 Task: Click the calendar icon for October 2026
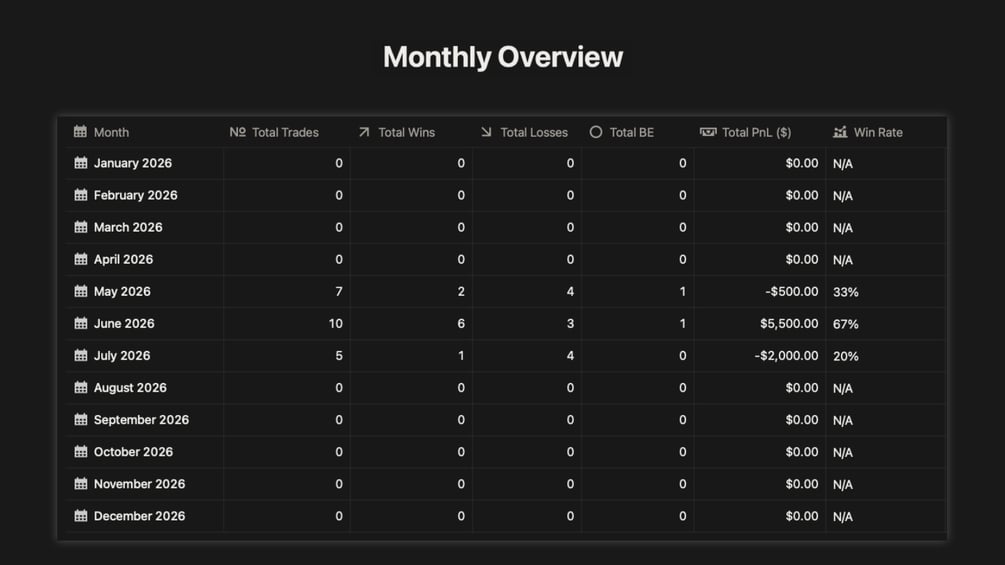click(81, 452)
